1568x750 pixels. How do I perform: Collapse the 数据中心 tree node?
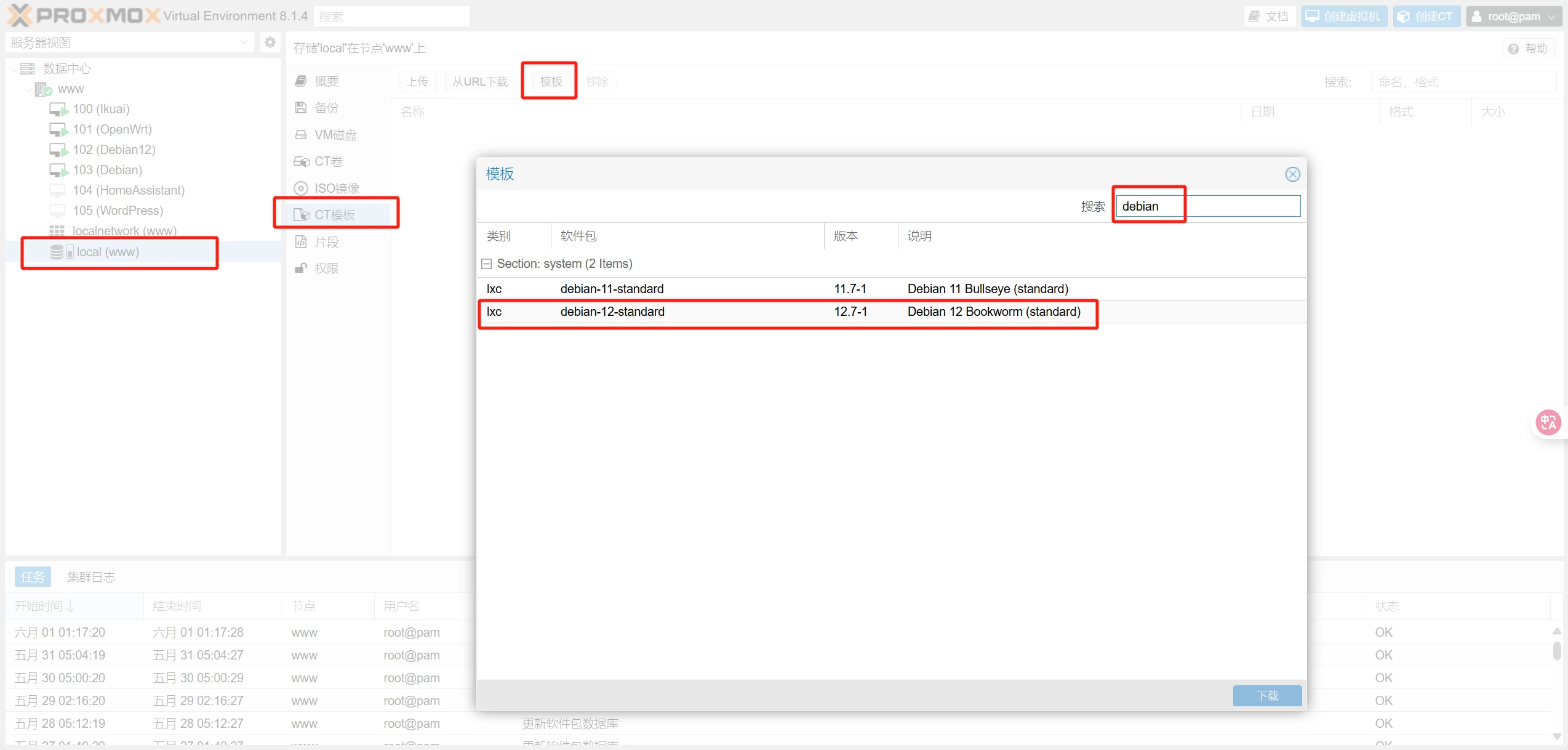[x=14, y=69]
